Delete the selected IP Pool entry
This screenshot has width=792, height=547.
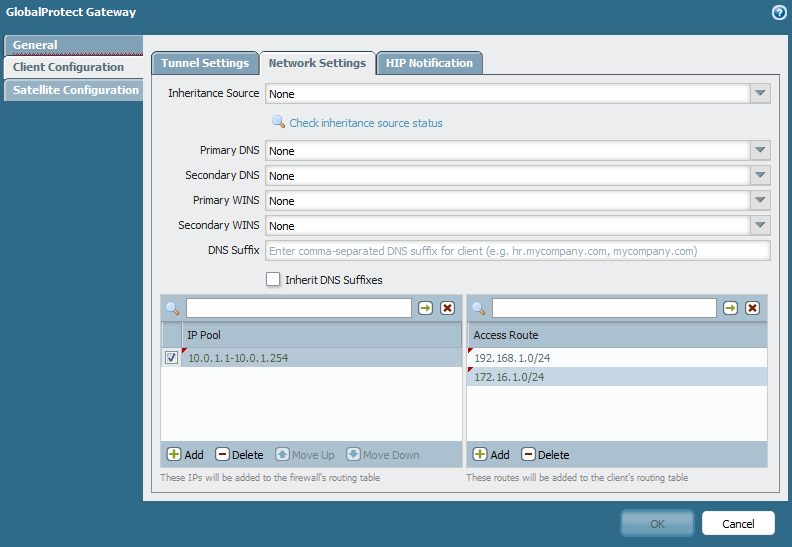[x=239, y=455]
